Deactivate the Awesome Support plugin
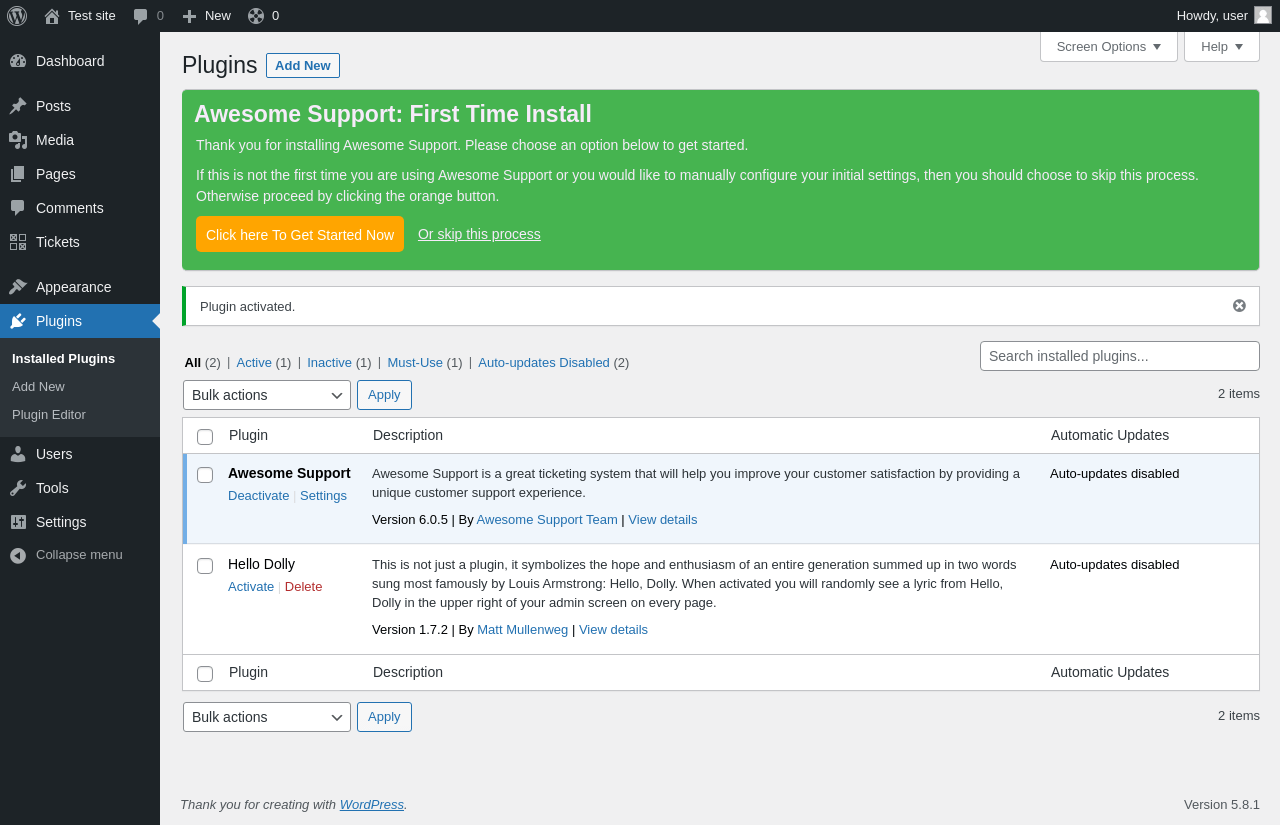Screen dimensions: 1280x825 (258, 495)
